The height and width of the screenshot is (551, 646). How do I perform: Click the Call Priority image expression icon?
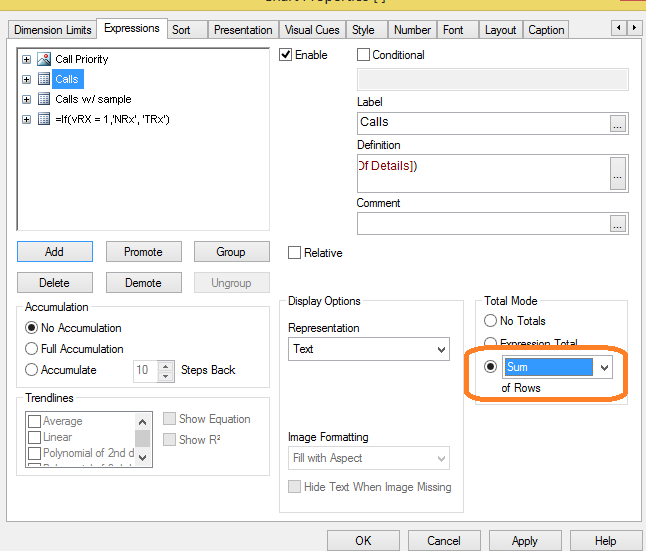[43, 59]
